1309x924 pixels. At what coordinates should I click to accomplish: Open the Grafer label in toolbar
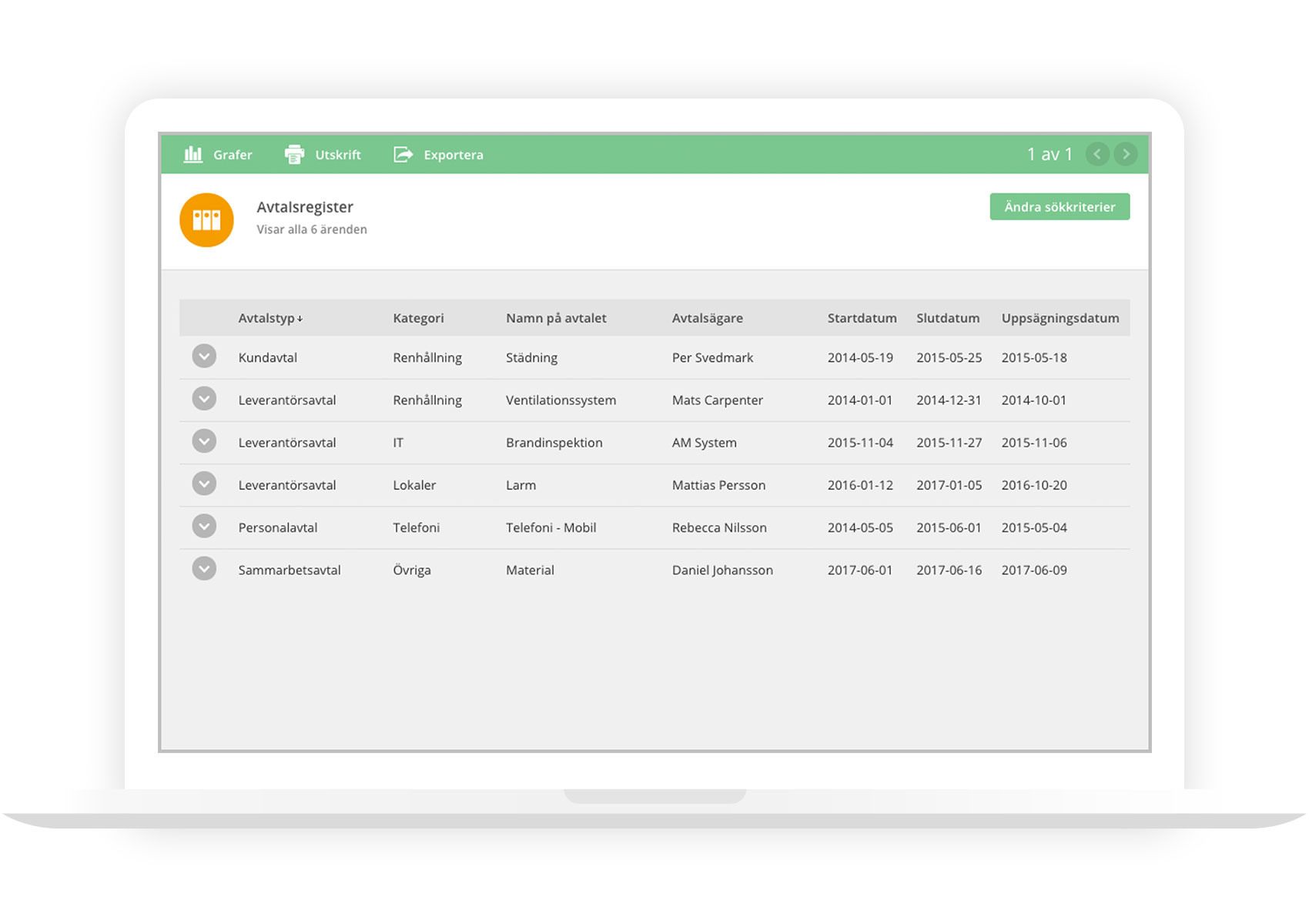pos(233,155)
